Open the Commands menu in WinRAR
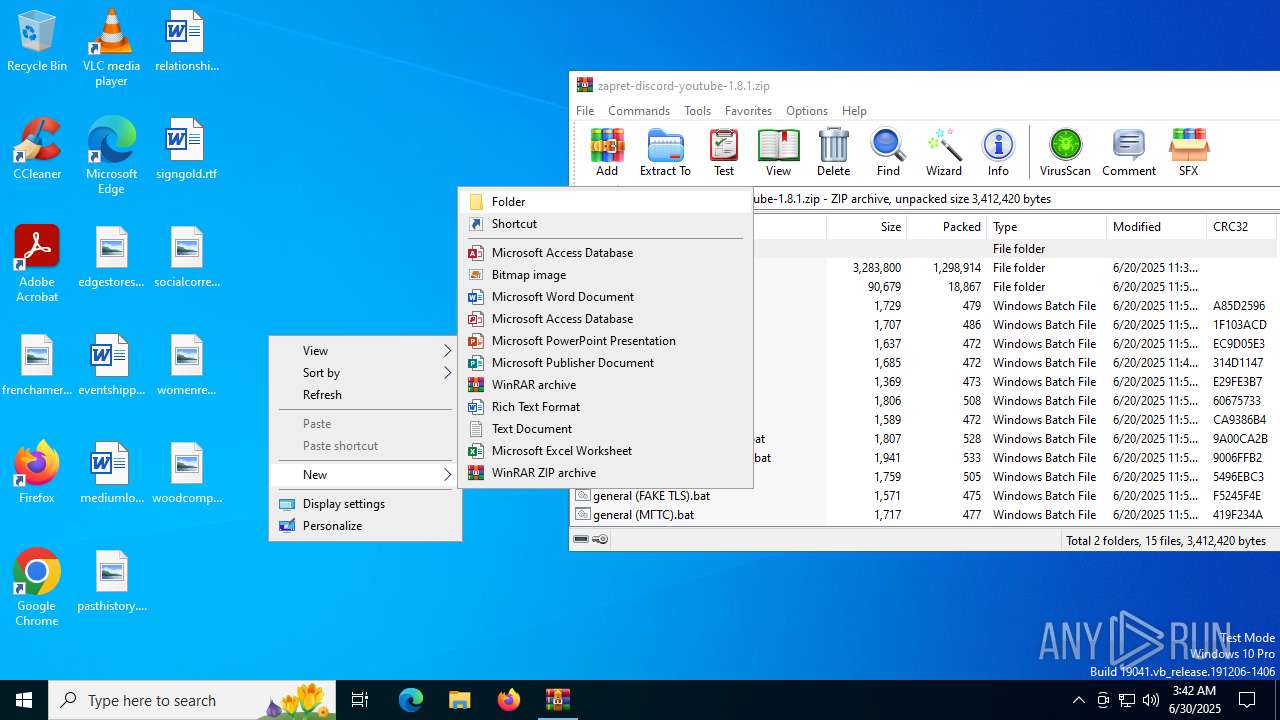This screenshot has width=1280, height=720. pos(639,110)
